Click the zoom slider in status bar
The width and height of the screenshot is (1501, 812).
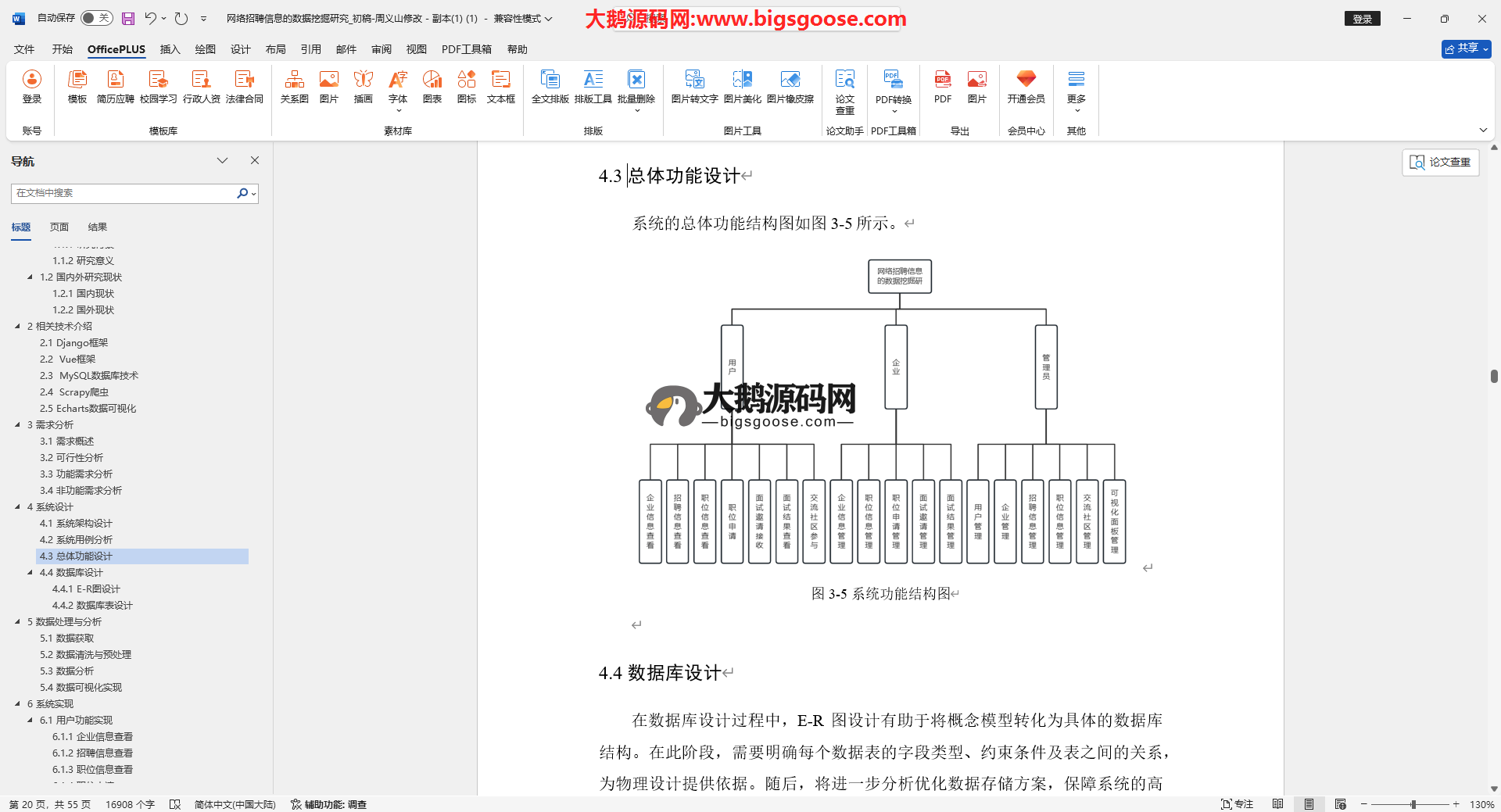[1413, 804]
